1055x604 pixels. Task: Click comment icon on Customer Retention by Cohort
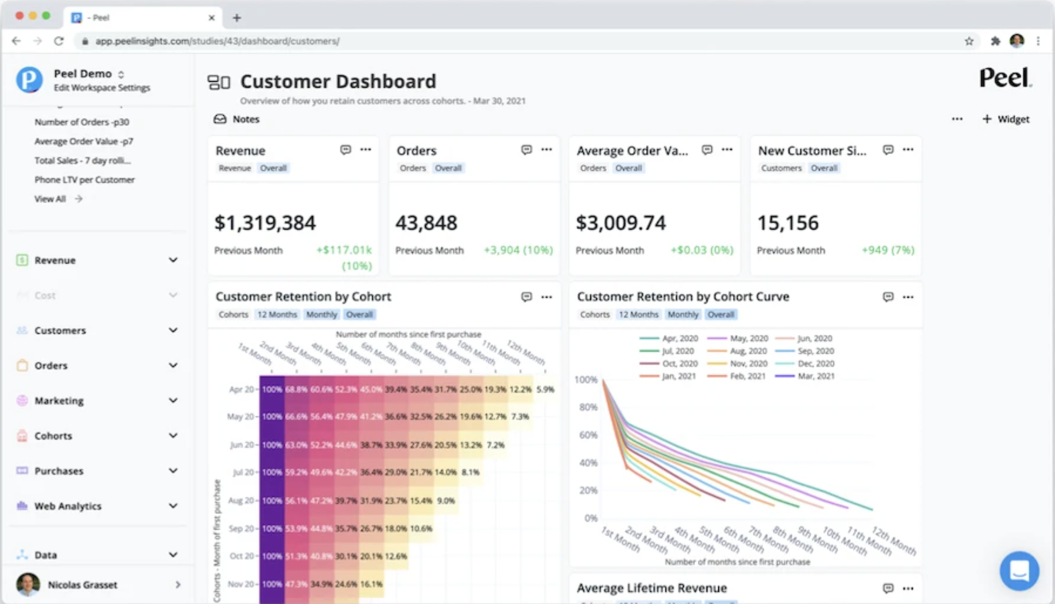526,297
